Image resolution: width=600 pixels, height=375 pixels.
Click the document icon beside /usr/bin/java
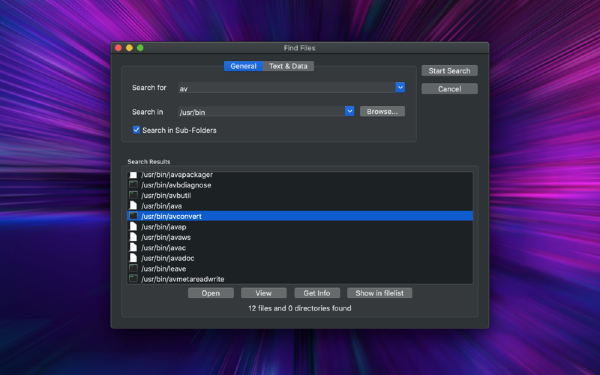click(x=133, y=205)
